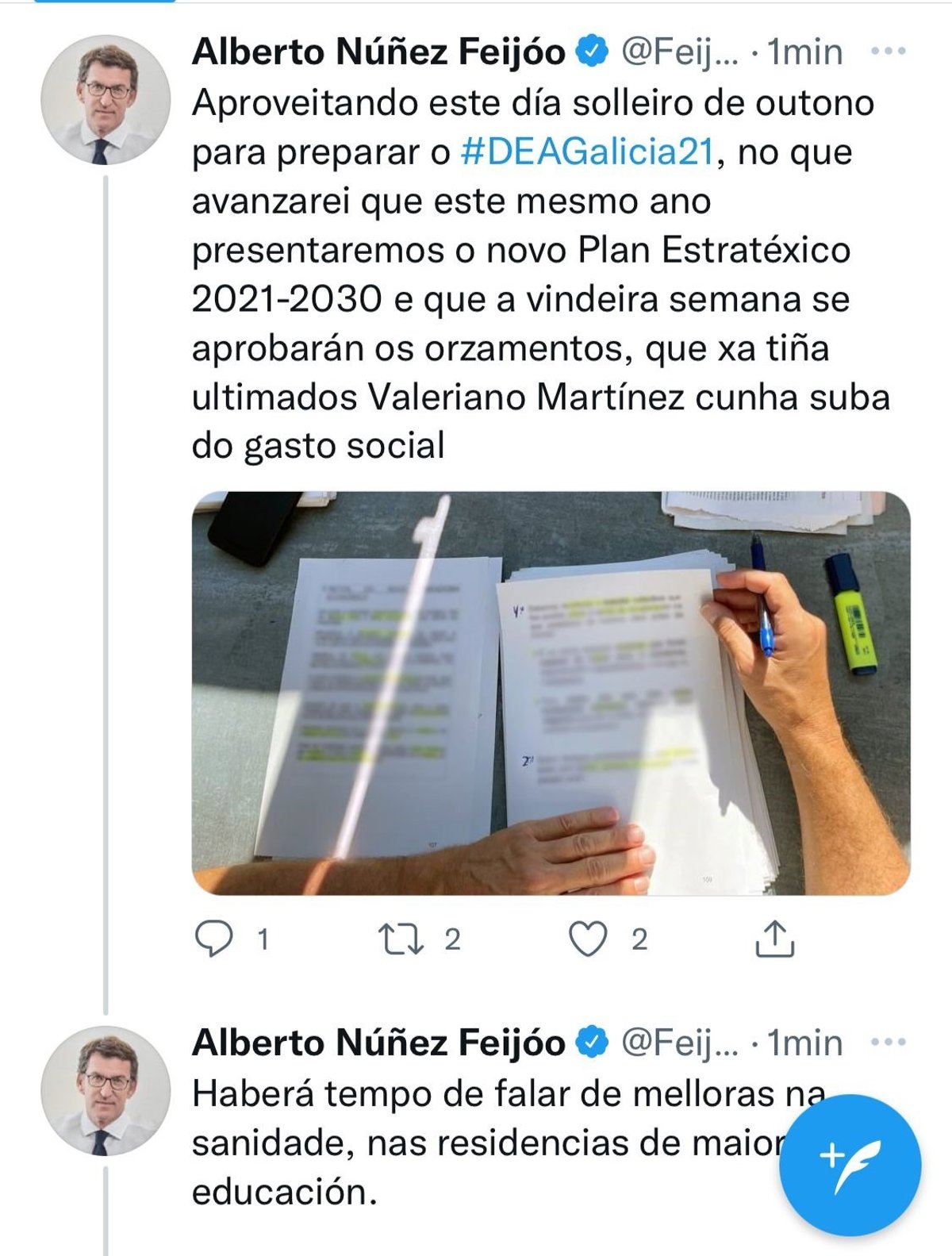Open second tweet's 1min timestamp
952x1256 pixels.
pos(805,1043)
